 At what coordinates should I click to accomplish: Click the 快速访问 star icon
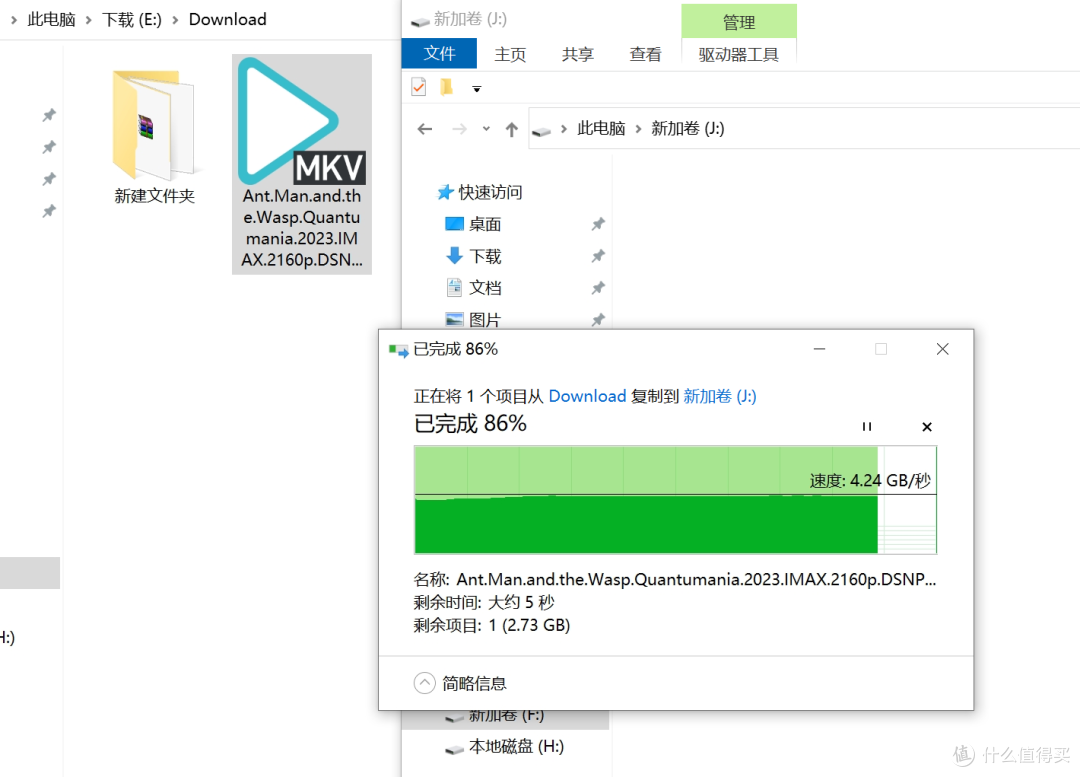coord(445,192)
